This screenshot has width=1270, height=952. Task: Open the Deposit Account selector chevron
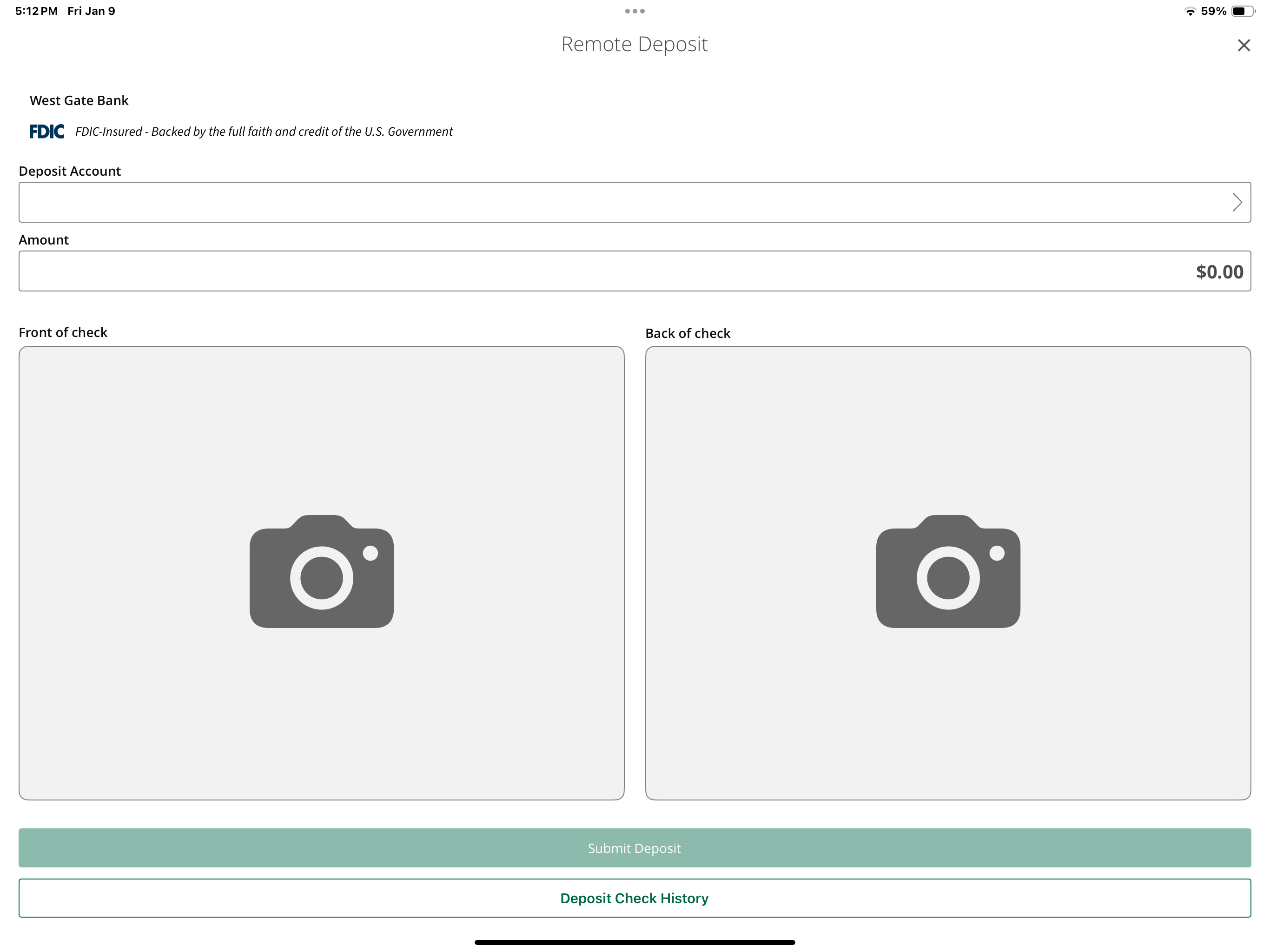[x=1237, y=202]
